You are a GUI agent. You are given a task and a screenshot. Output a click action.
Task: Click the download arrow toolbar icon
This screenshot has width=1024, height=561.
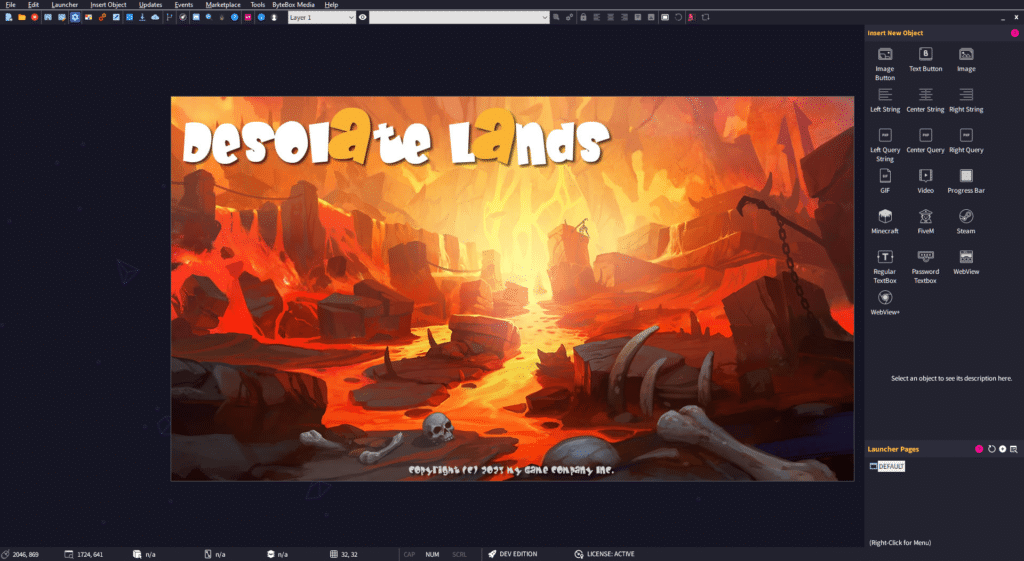pyautogui.click(x=142, y=18)
